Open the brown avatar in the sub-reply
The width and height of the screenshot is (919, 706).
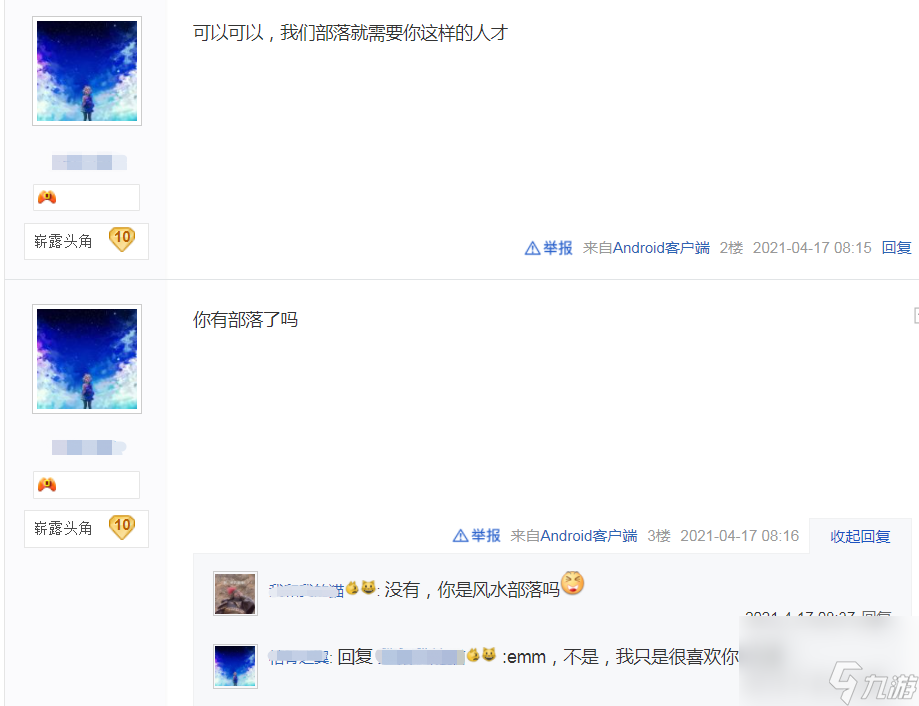(x=235, y=594)
